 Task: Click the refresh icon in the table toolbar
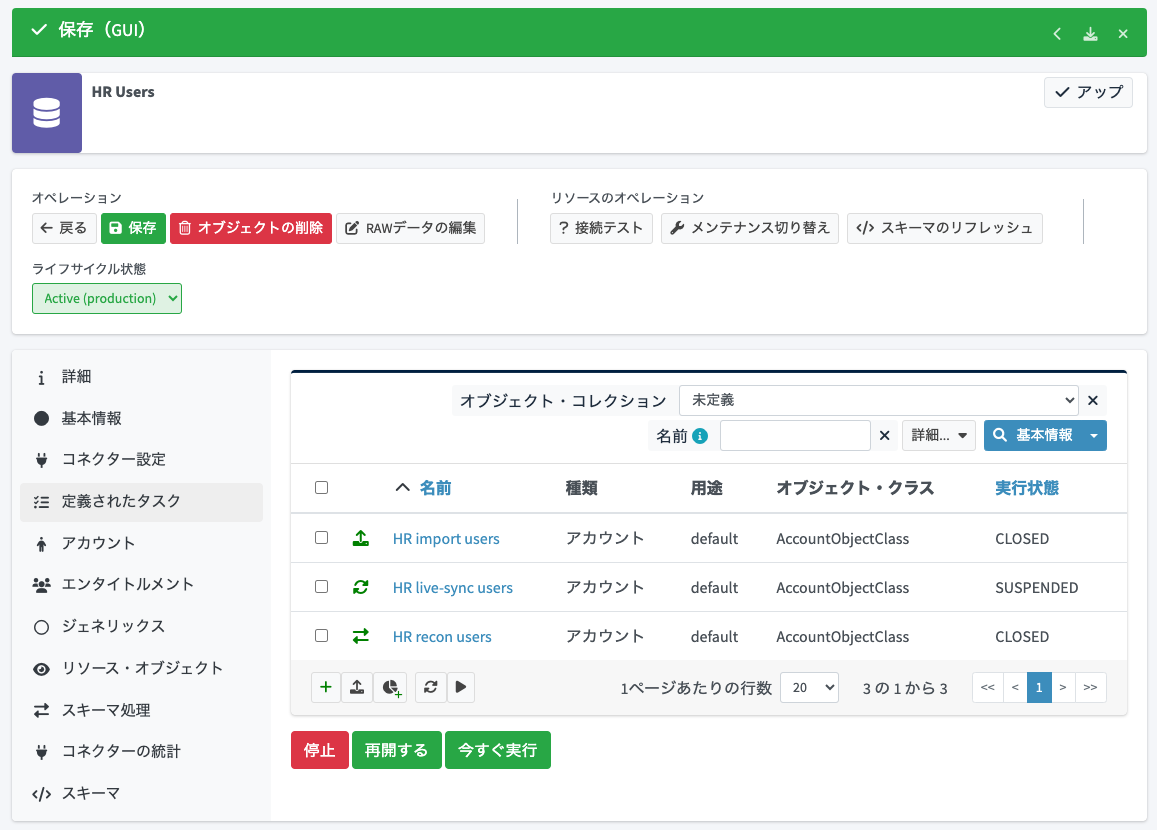[x=430, y=688]
